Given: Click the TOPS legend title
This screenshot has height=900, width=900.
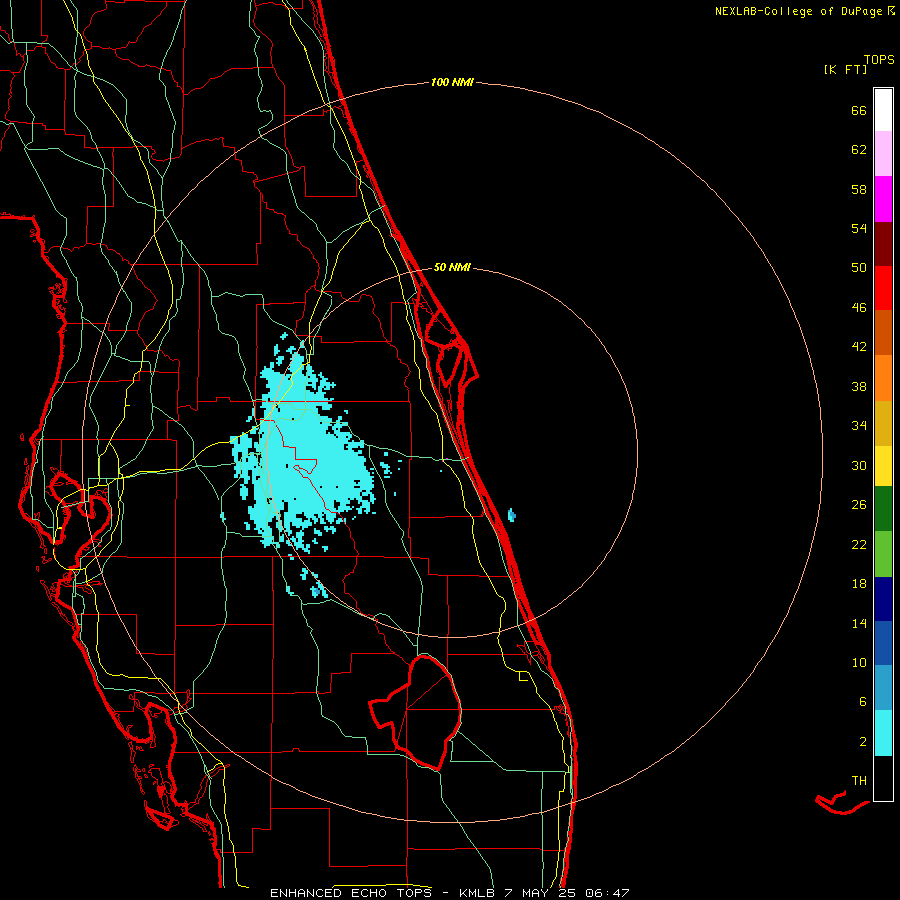Looking at the screenshot, I should [x=879, y=59].
